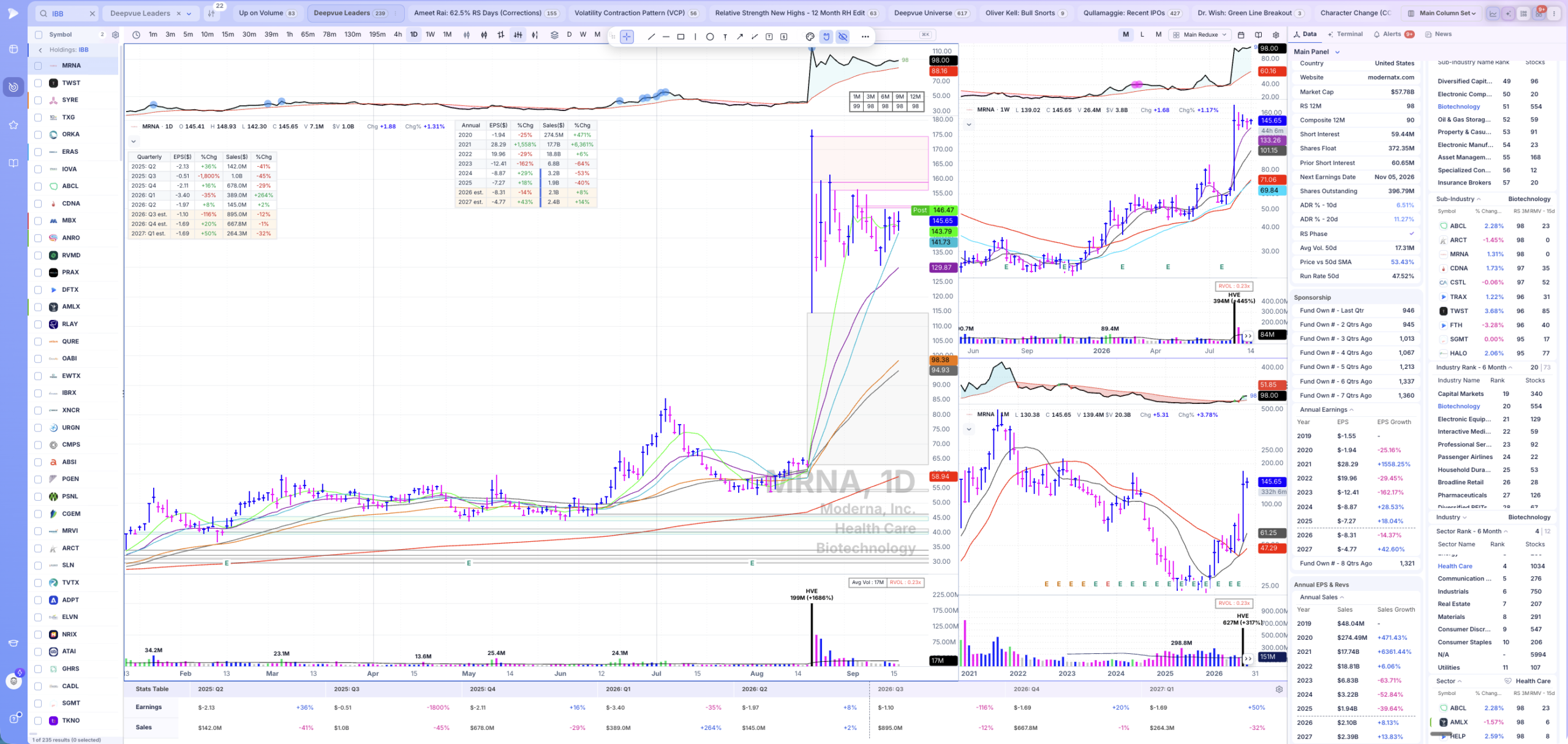Screen dimensions: 1568x744
Task: Check the ORKA row checkbox
Action: (x=38, y=134)
